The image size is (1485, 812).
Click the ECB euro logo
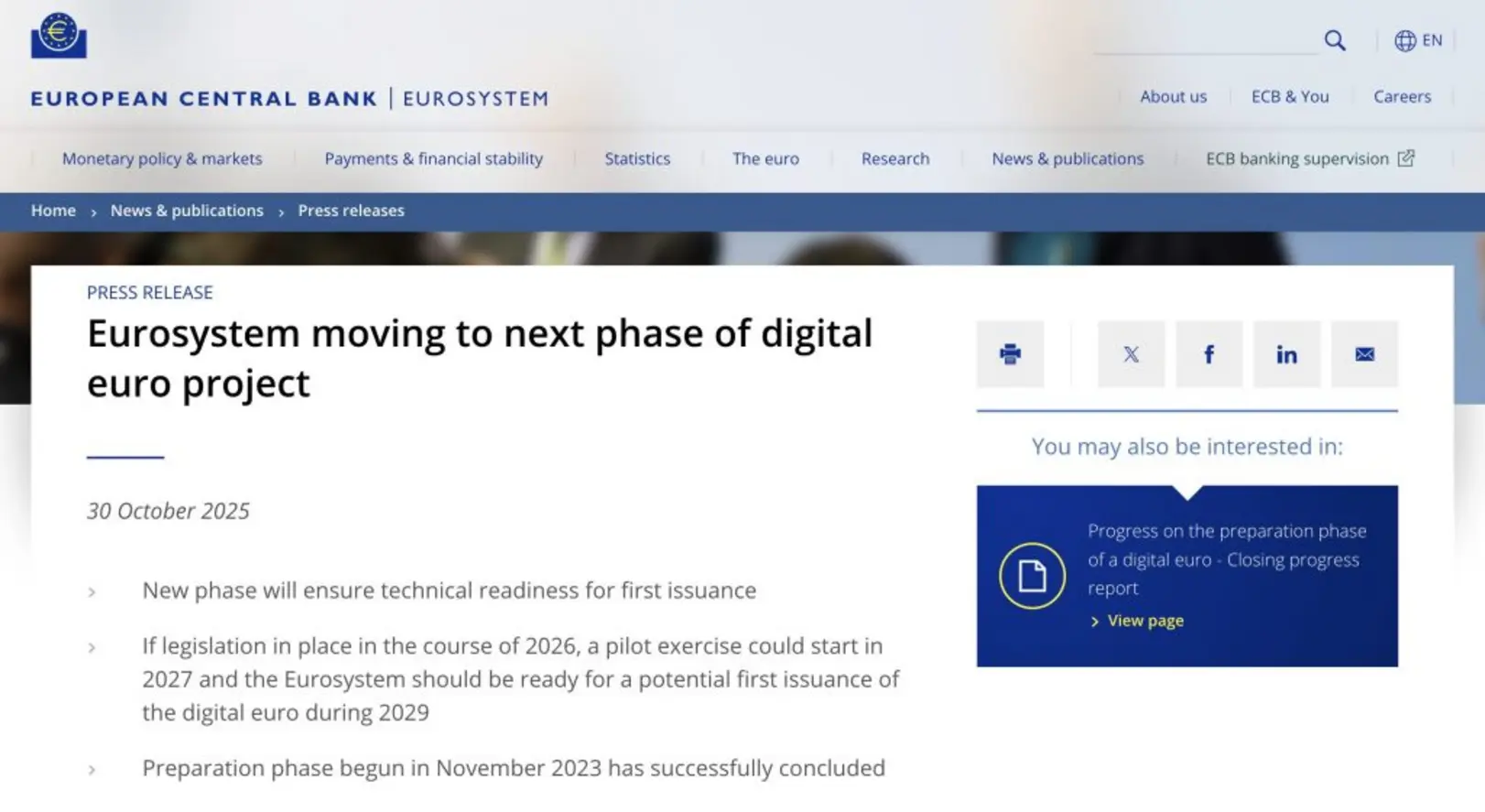click(59, 36)
